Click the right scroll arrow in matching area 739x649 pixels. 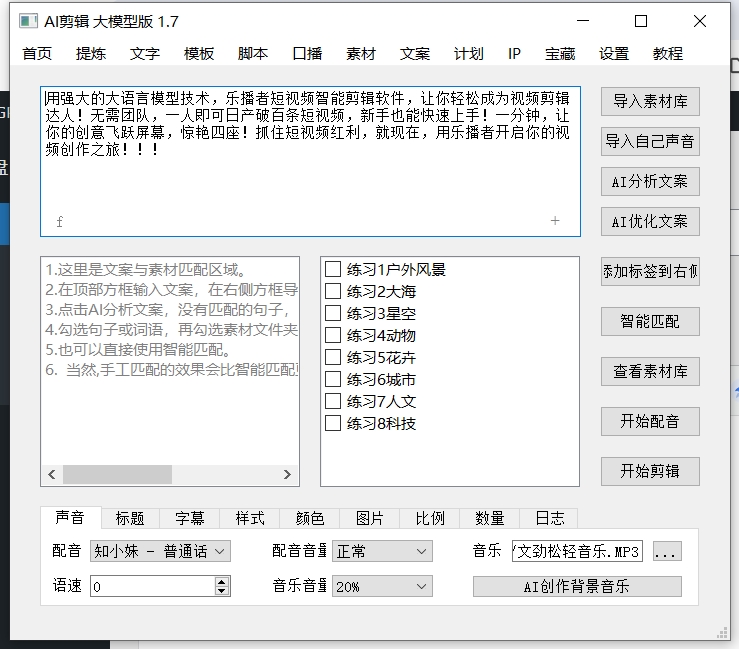click(287, 475)
